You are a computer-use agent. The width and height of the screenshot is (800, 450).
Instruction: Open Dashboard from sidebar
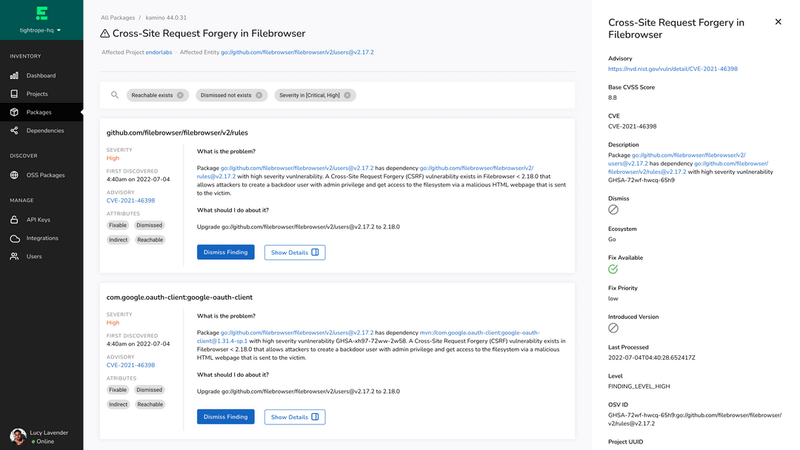(x=41, y=75)
